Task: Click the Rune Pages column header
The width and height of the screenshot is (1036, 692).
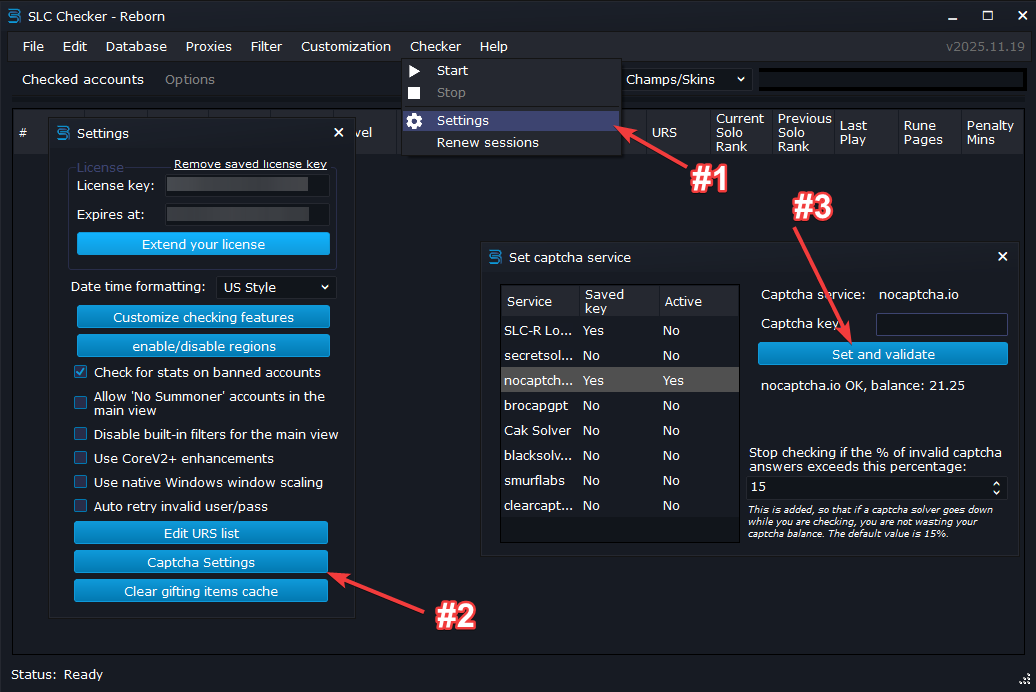Action: click(x=930, y=132)
